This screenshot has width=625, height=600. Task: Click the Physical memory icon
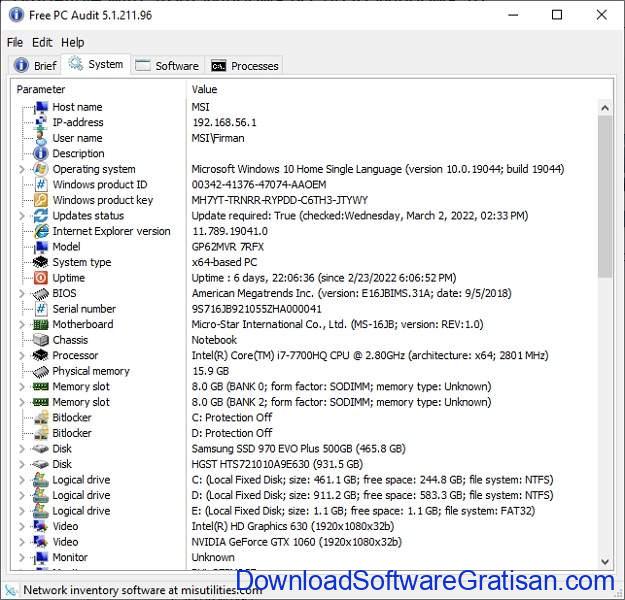41,372
